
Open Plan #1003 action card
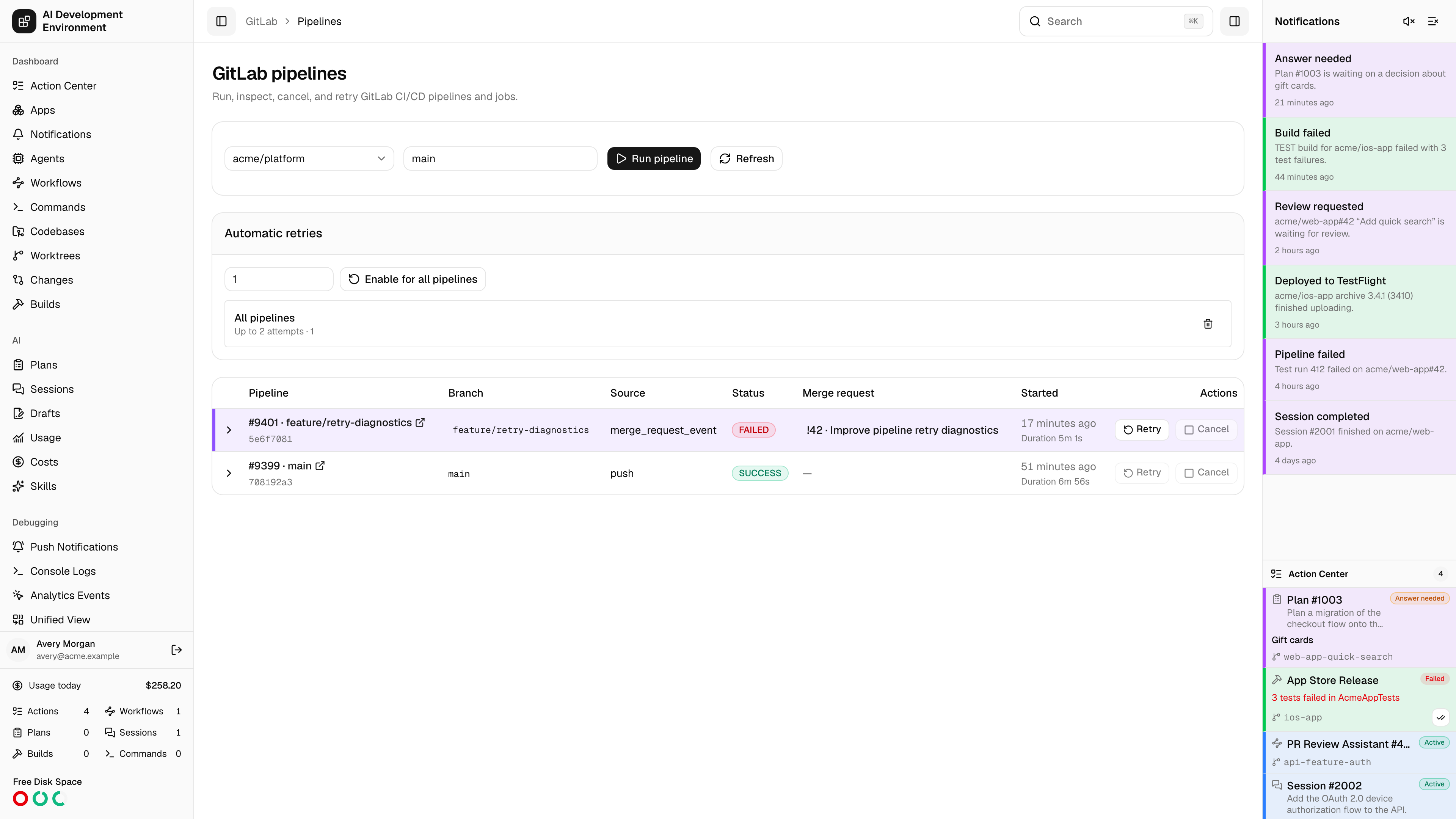(x=1359, y=628)
